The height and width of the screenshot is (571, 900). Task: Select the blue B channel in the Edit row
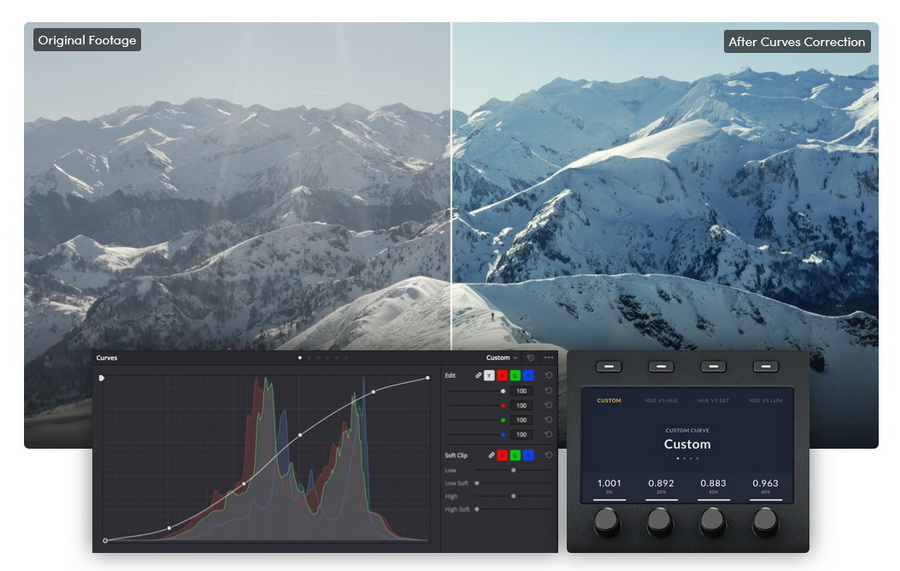coord(529,375)
